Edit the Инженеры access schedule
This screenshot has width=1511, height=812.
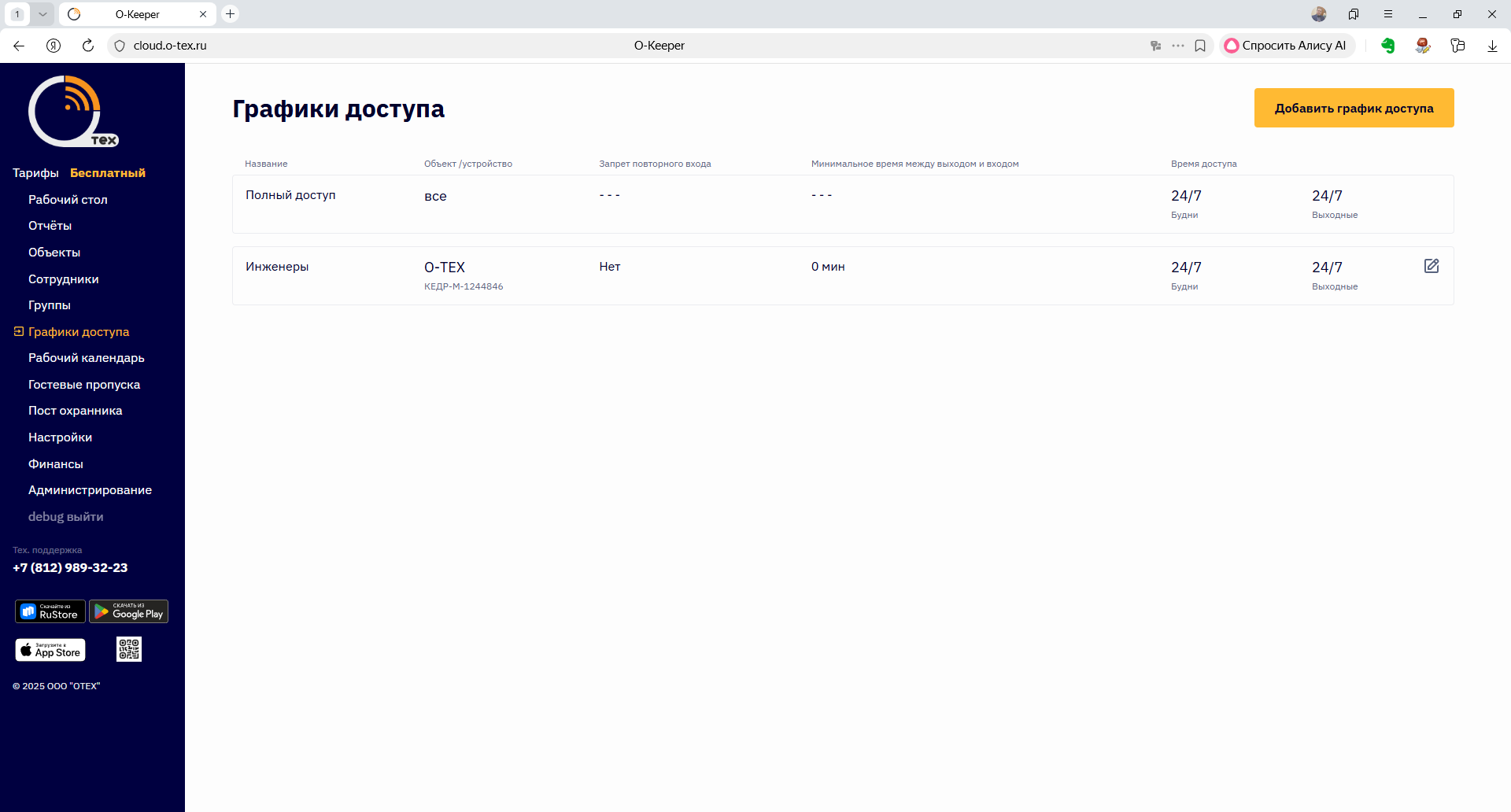point(1432,266)
